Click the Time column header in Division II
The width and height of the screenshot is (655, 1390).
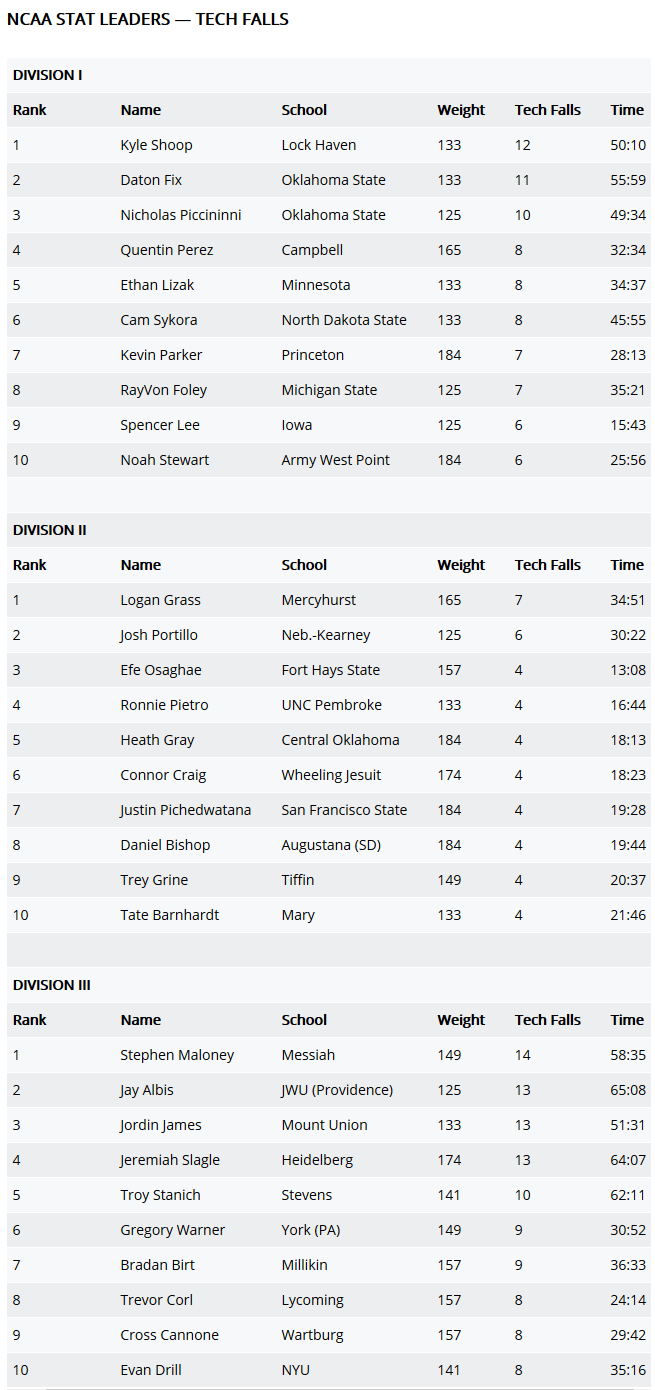click(x=627, y=565)
